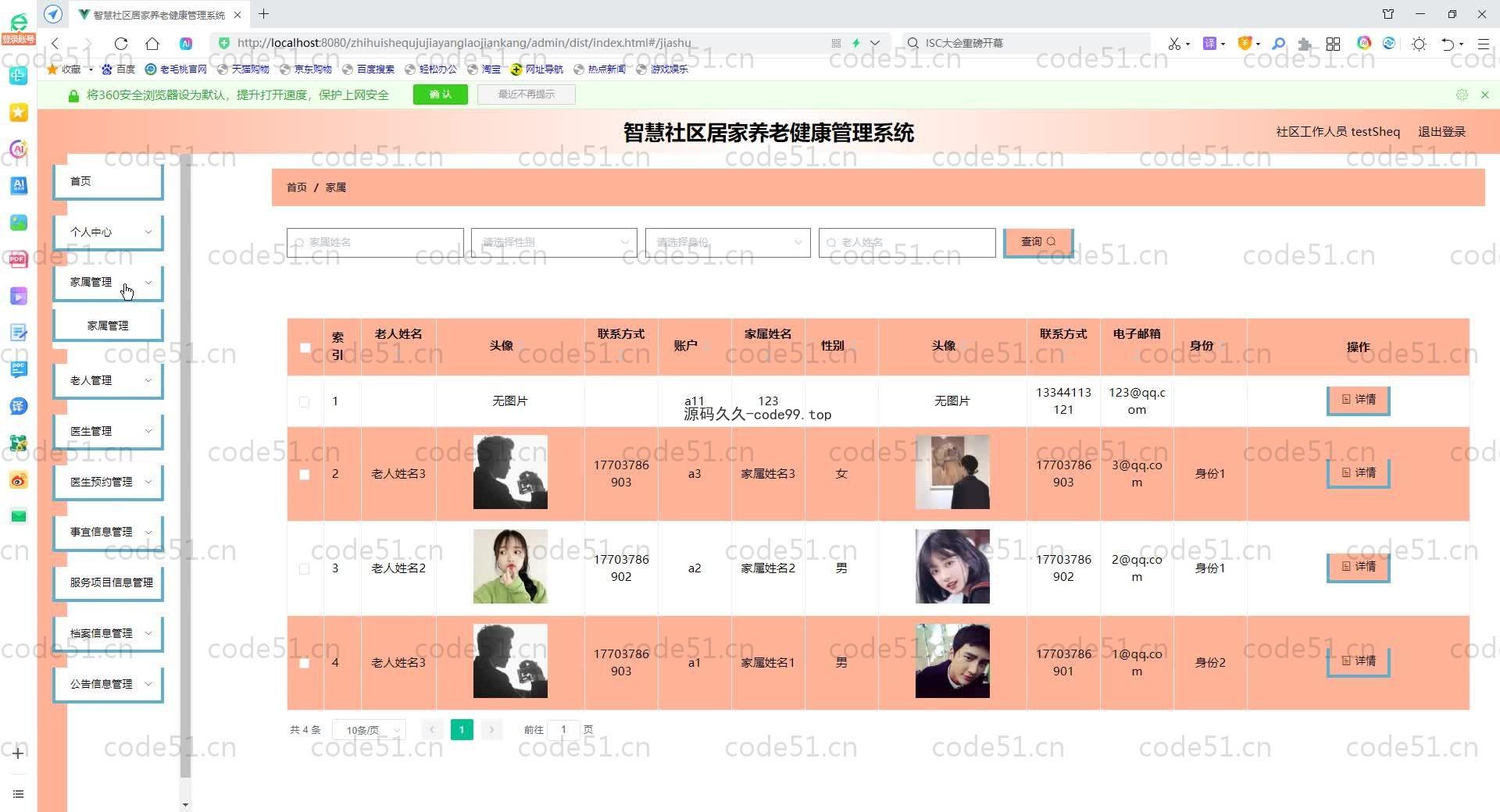Click the search magnifier in browser toolbar
The height and width of the screenshot is (812, 1500).
click(x=1278, y=44)
